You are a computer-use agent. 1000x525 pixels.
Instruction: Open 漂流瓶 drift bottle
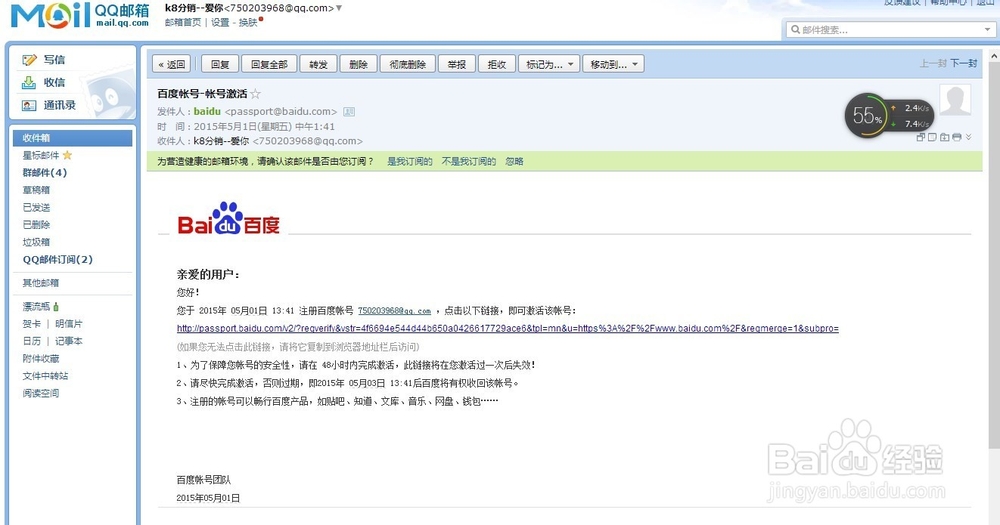click(36, 307)
